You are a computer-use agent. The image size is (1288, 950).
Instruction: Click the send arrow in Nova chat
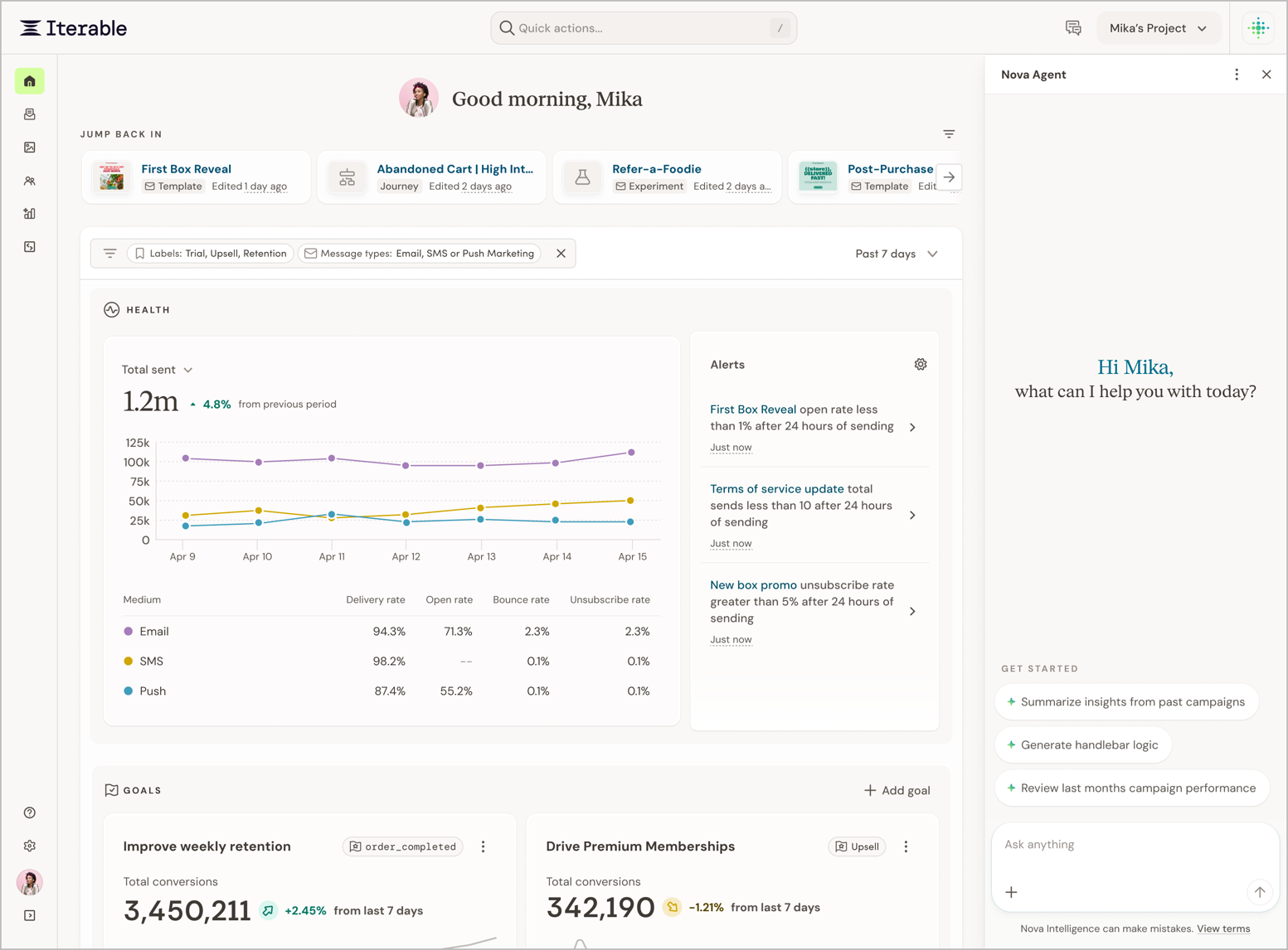[1259, 892]
